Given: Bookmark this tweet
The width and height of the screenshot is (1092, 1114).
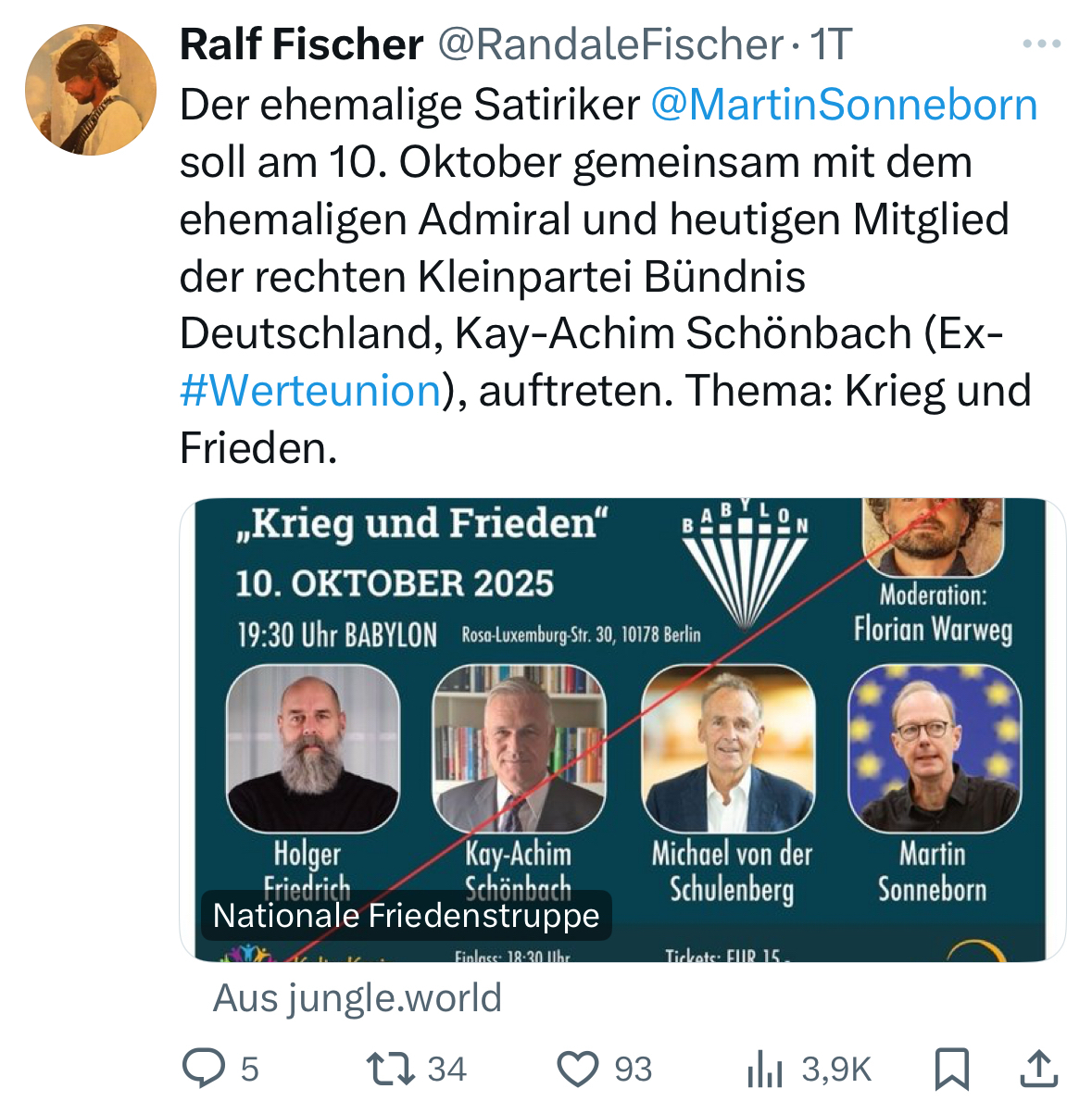Looking at the screenshot, I should pyautogui.click(x=951, y=1069).
